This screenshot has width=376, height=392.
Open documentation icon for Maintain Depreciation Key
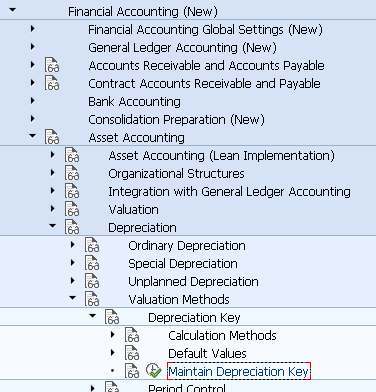(x=132, y=371)
